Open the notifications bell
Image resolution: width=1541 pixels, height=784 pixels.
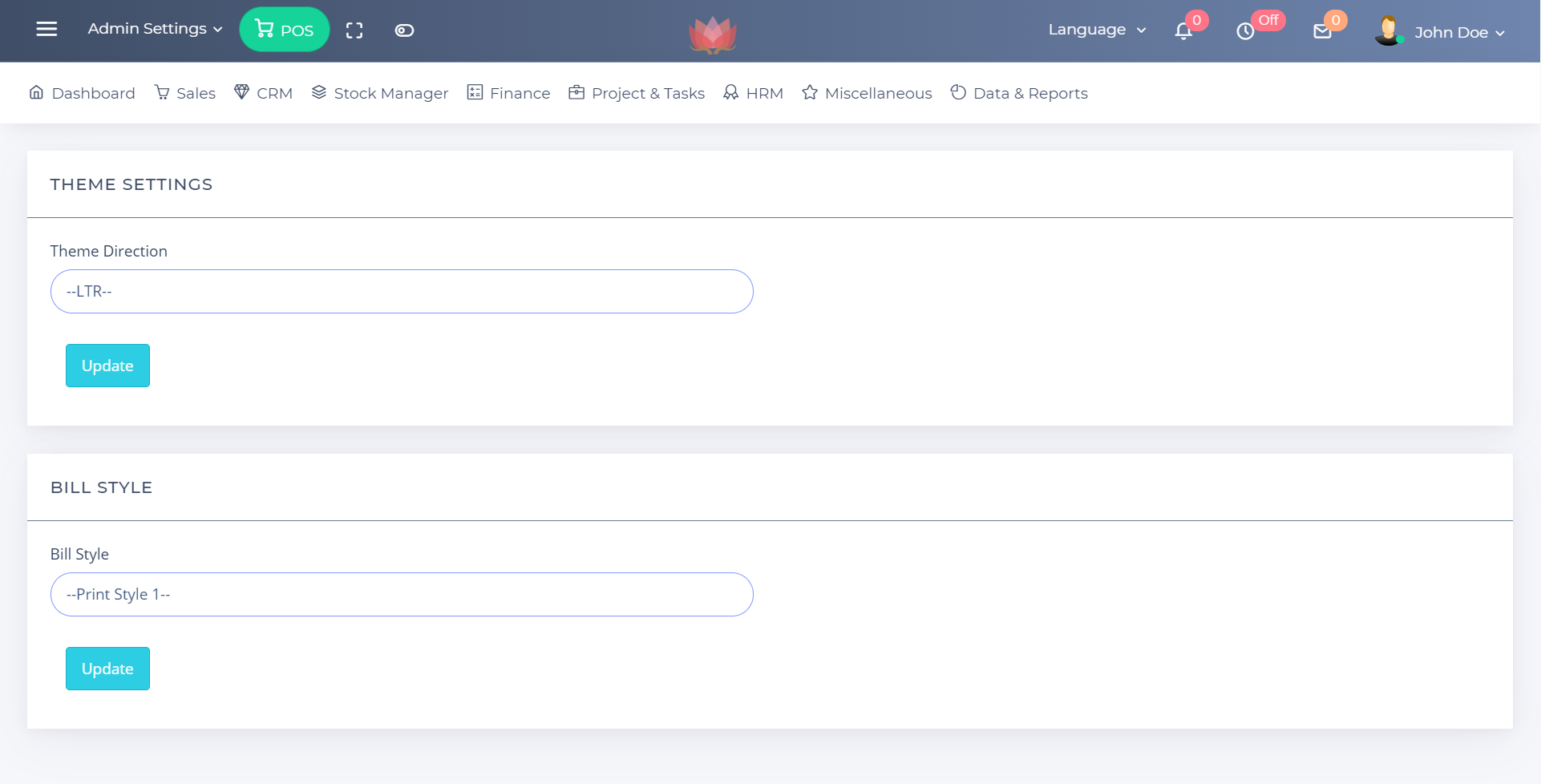coord(1183,31)
